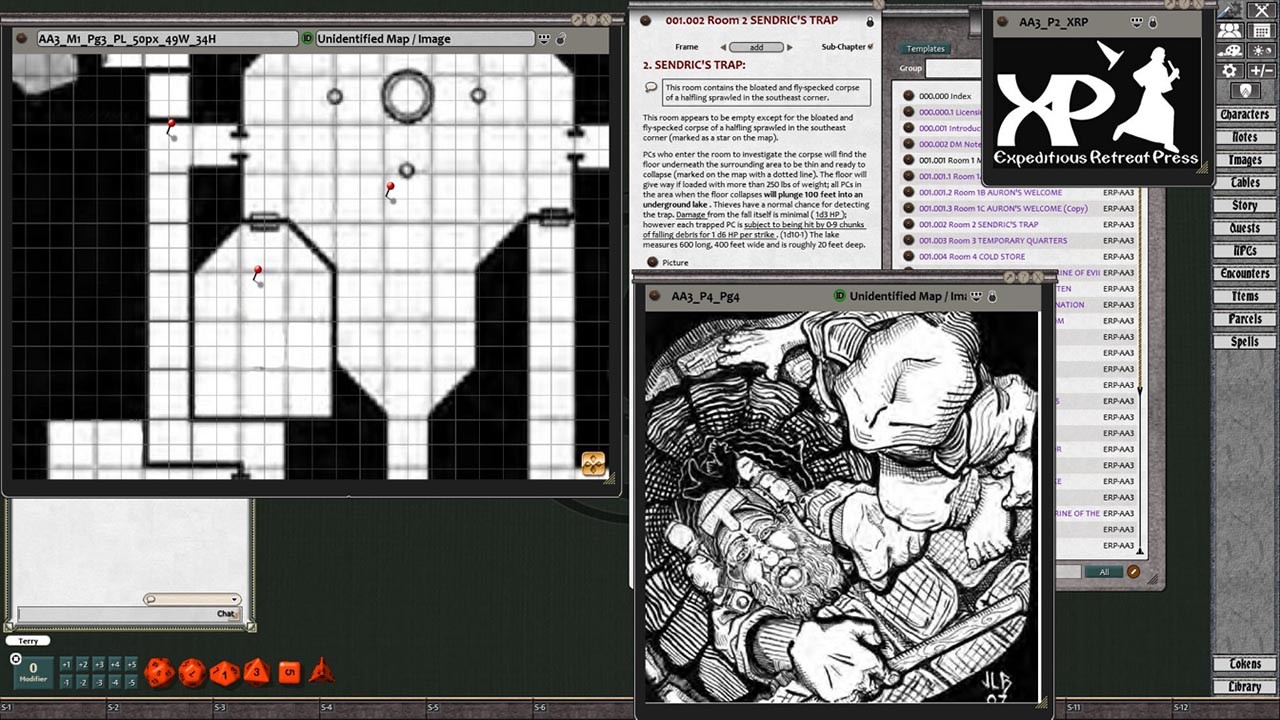Image resolution: width=1280 pixels, height=720 pixels.
Task: Select the Templates tab
Action: click(x=925, y=48)
